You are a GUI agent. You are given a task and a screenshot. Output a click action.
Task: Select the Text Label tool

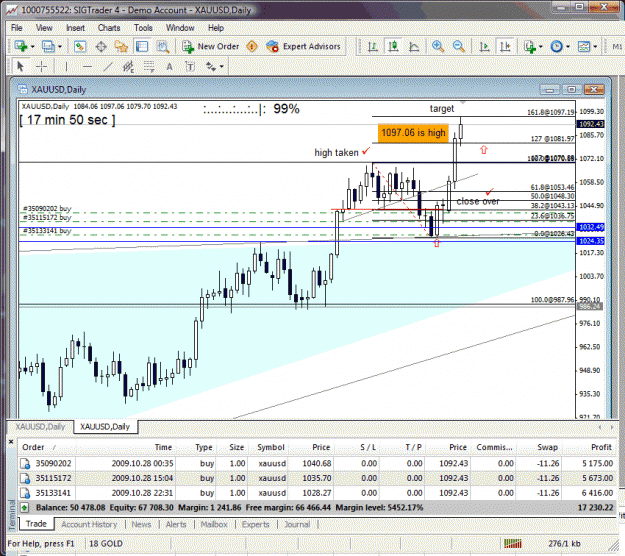[x=190, y=66]
